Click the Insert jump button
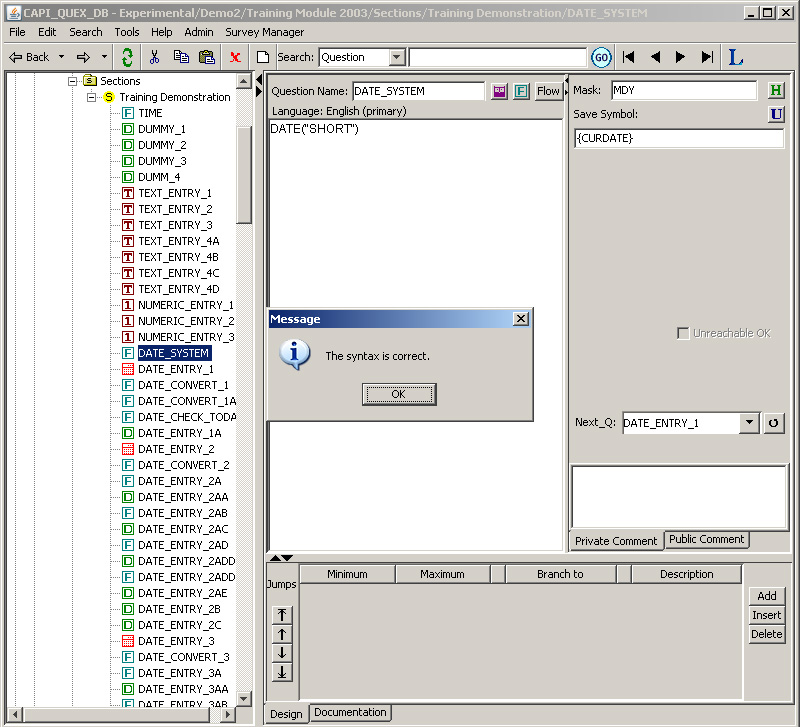 [x=766, y=615]
